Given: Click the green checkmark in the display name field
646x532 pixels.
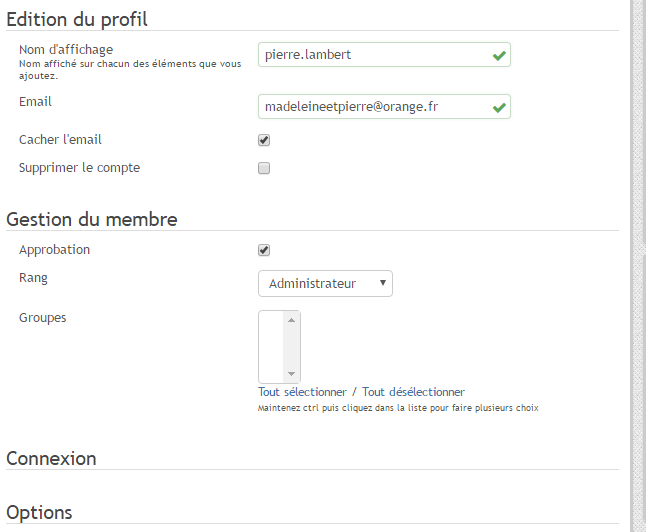Looking at the screenshot, I should [498, 55].
